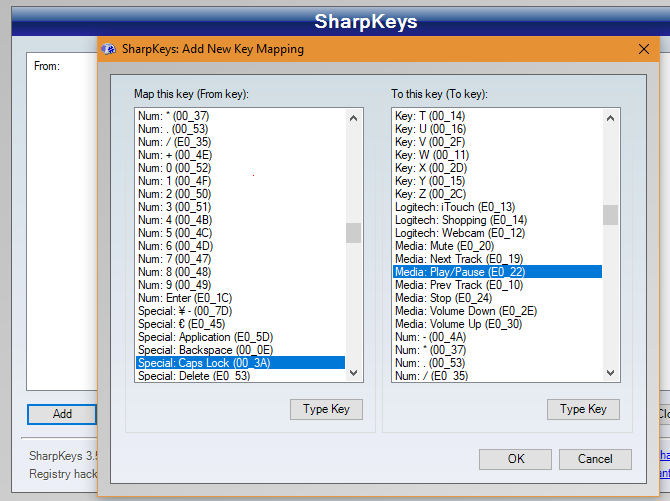Select 'Media: Prev Track (E0_10)' in To list

(497, 285)
